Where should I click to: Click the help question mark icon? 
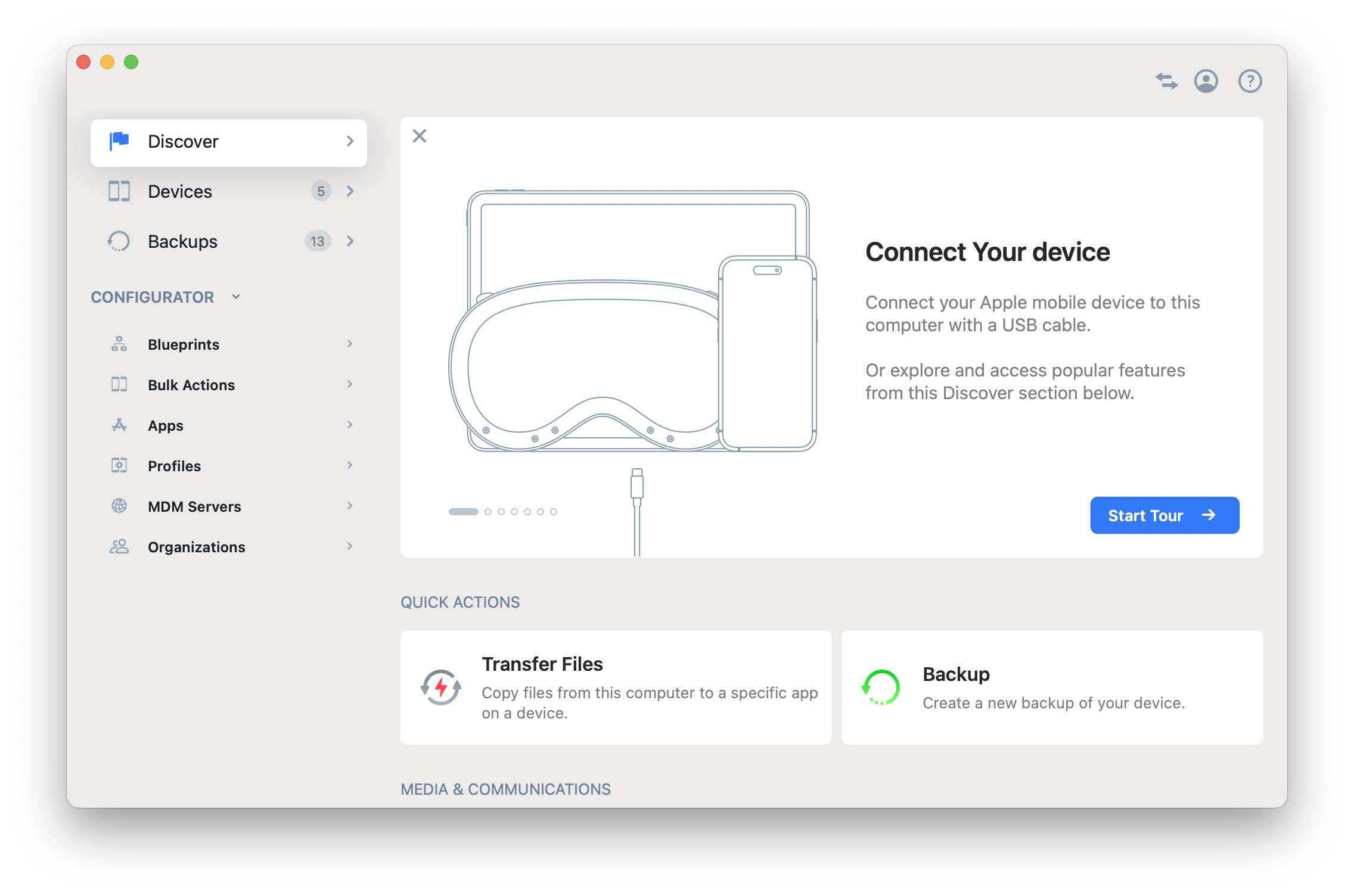click(x=1250, y=81)
